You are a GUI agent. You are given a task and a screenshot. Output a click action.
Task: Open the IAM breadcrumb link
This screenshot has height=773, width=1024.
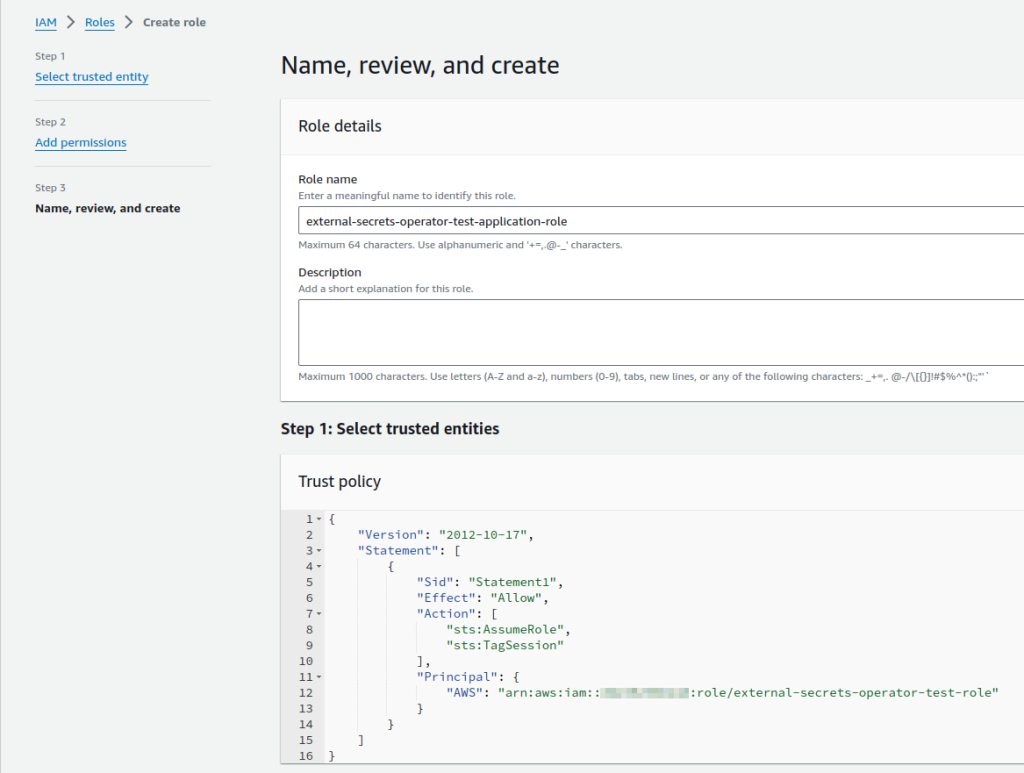point(46,22)
